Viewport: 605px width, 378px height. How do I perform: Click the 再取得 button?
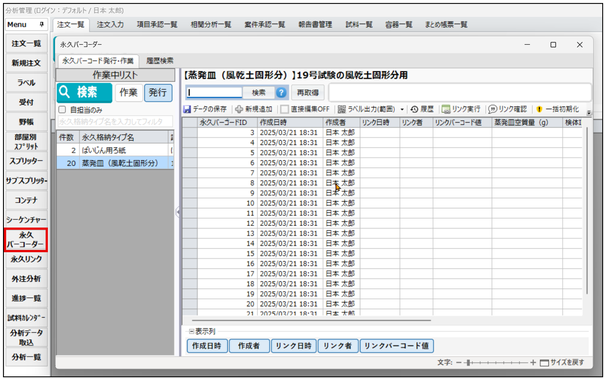tap(308, 93)
